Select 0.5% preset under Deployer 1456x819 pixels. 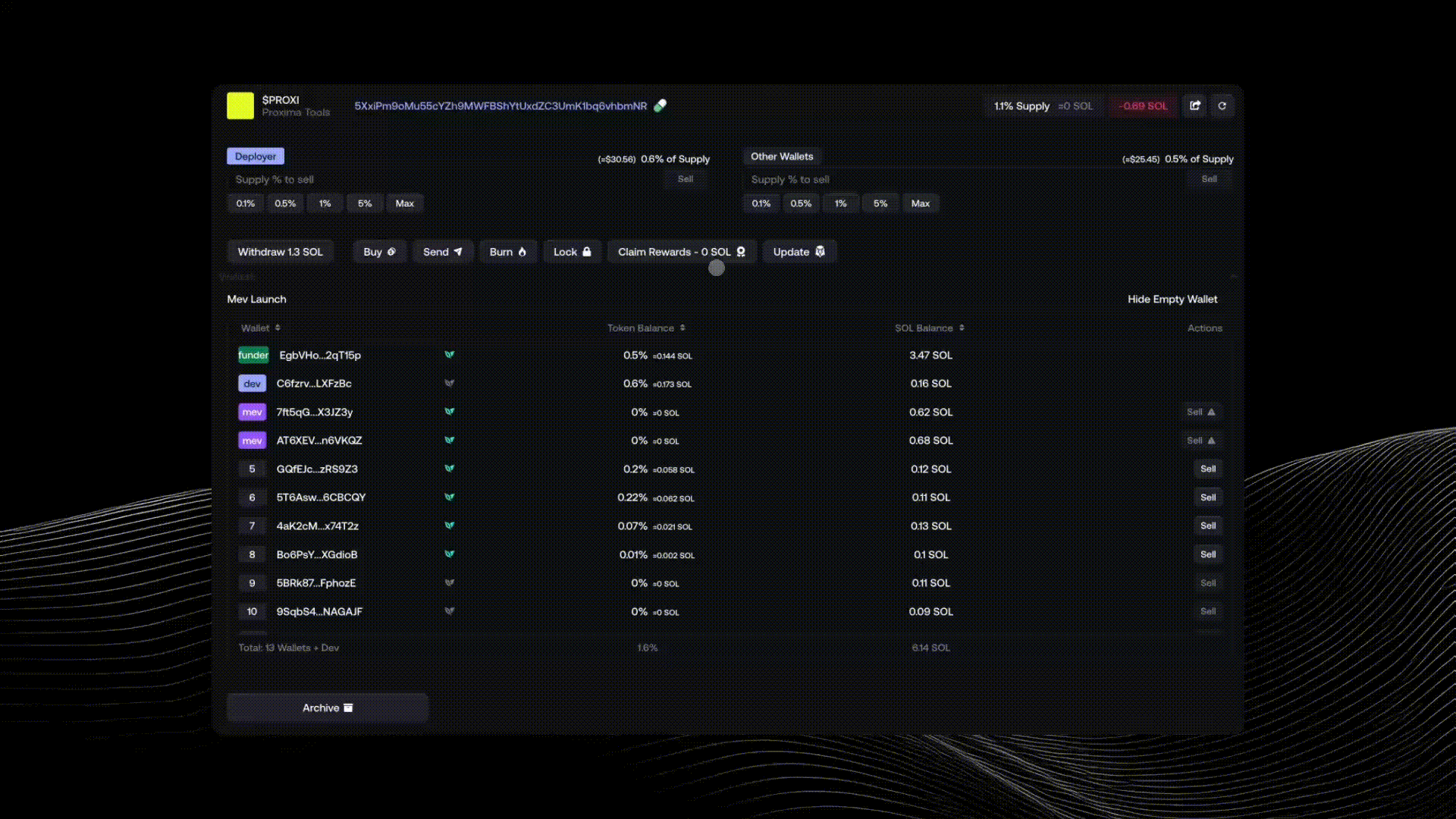coord(285,203)
